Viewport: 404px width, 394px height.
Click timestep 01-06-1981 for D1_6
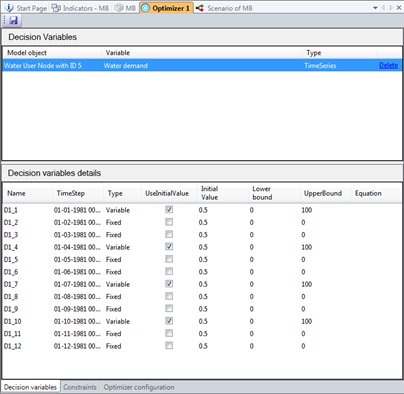77,272
